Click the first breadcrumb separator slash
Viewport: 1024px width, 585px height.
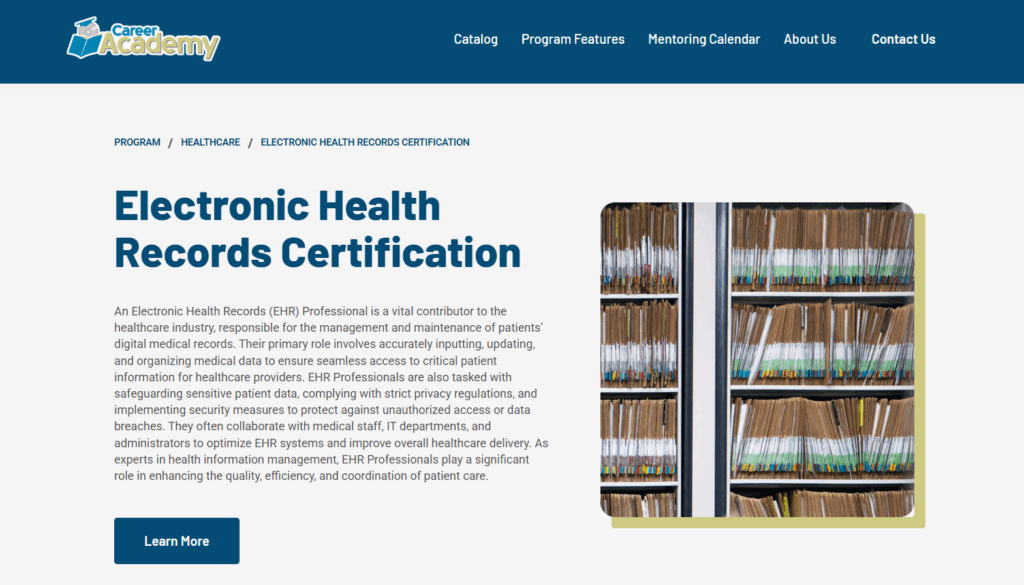tap(170, 142)
